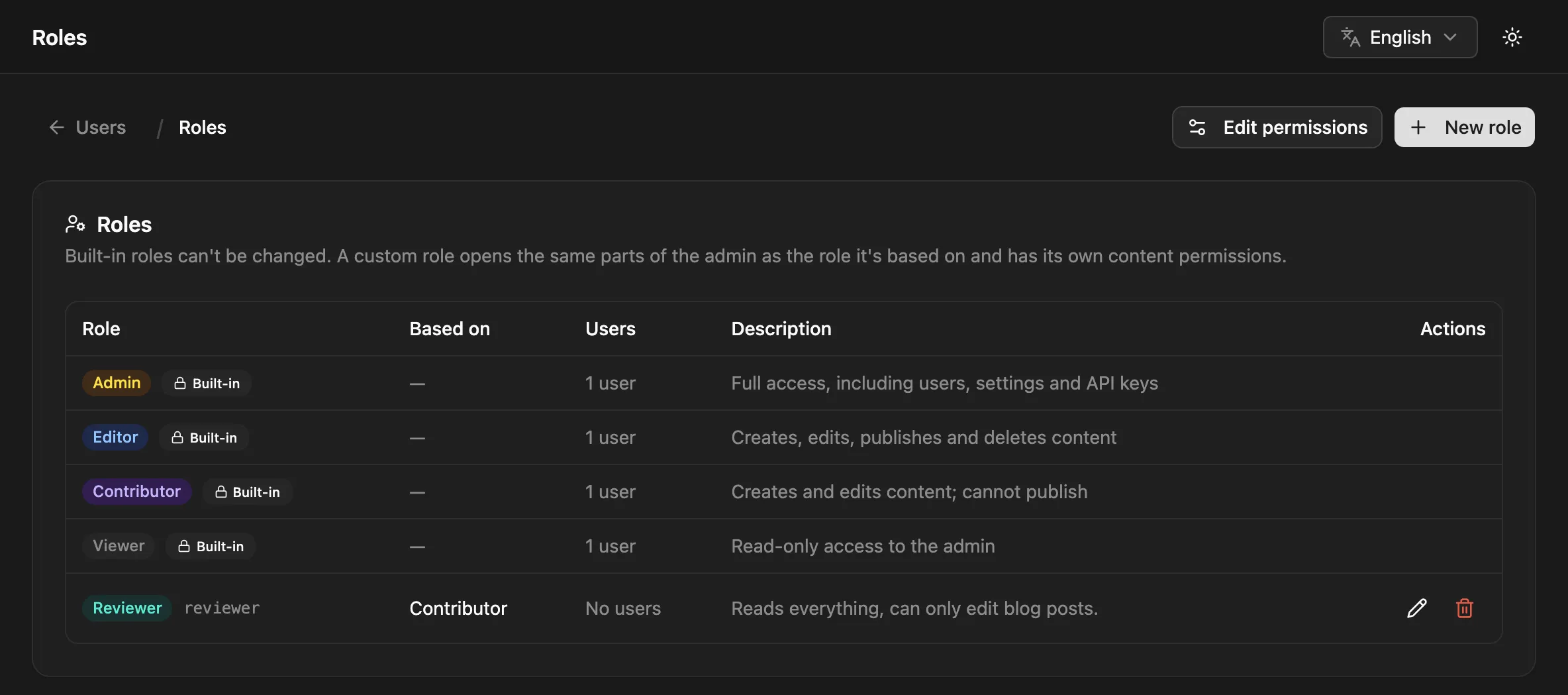Create a New role
Viewport: 1568px width, 695px height.
tap(1464, 127)
